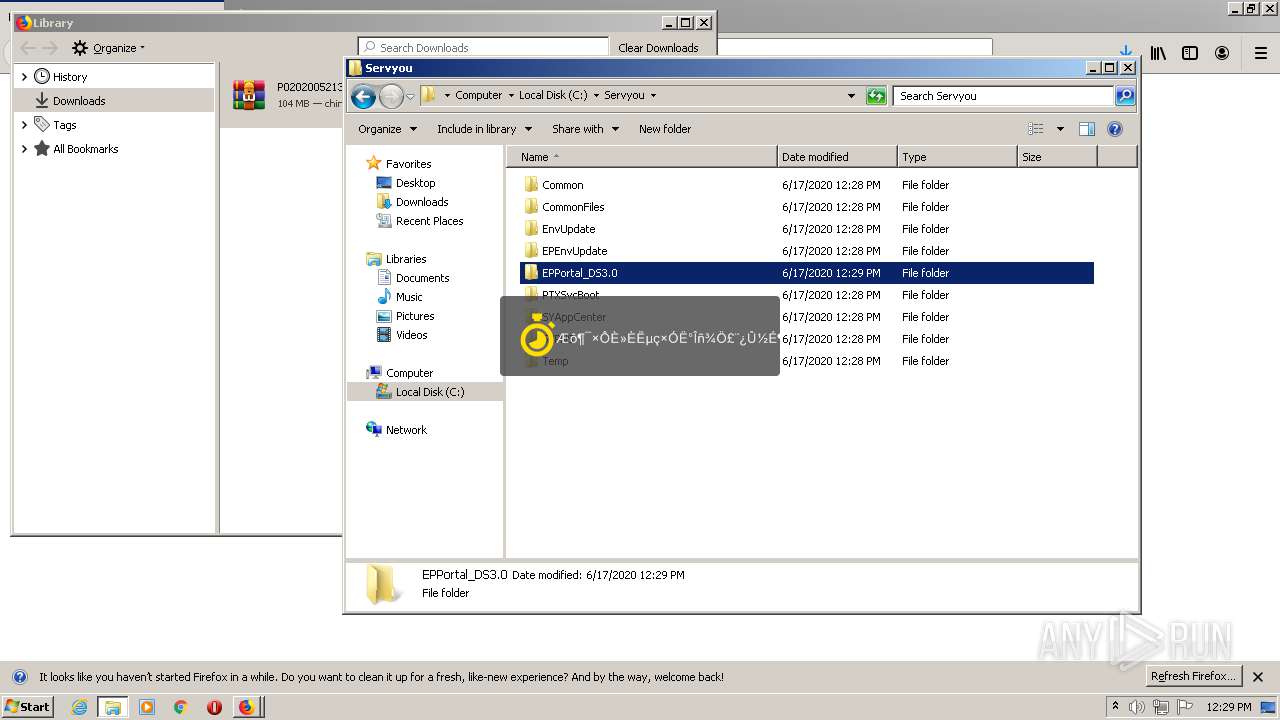Click the Search Servyou input field

coord(1003,96)
